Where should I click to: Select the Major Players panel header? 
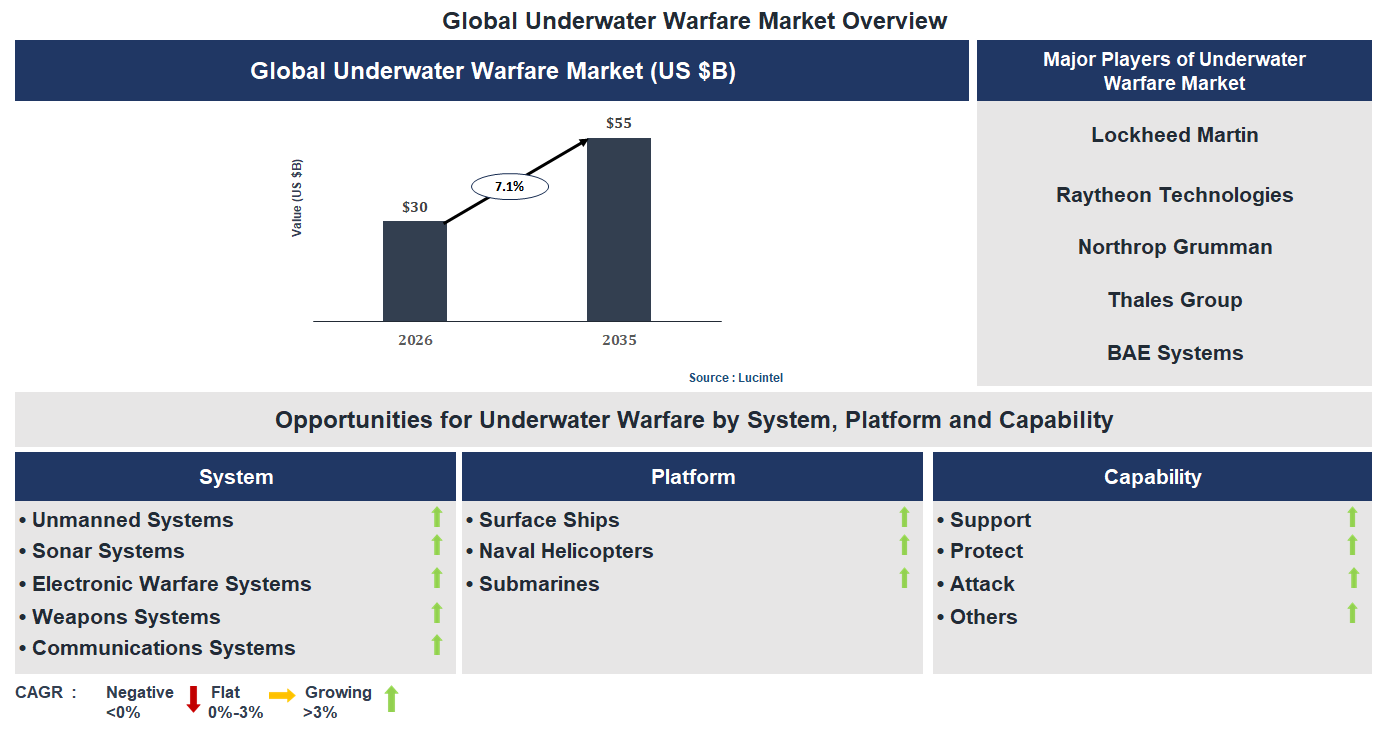(x=1174, y=70)
